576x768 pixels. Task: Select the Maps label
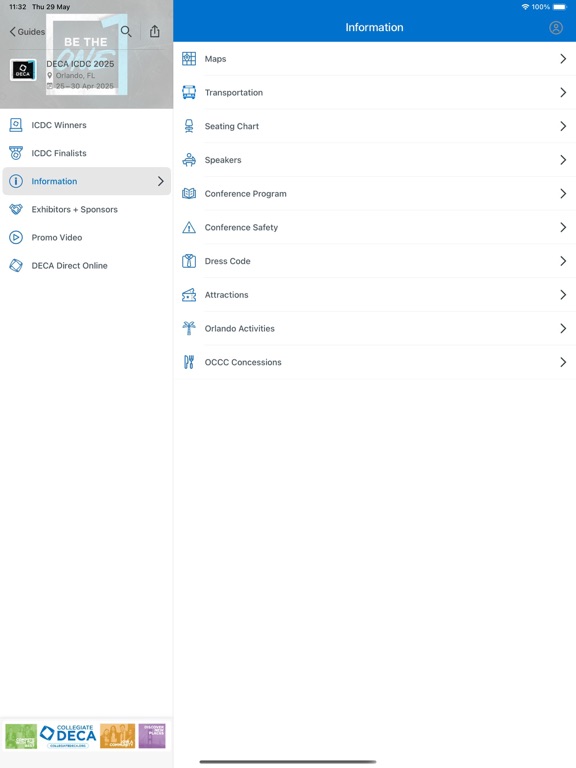pos(216,59)
